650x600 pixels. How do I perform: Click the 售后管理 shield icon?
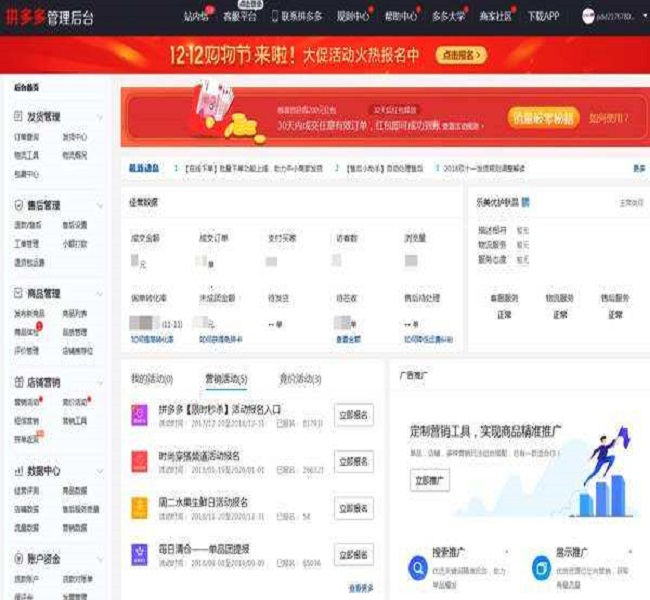click(x=18, y=205)
